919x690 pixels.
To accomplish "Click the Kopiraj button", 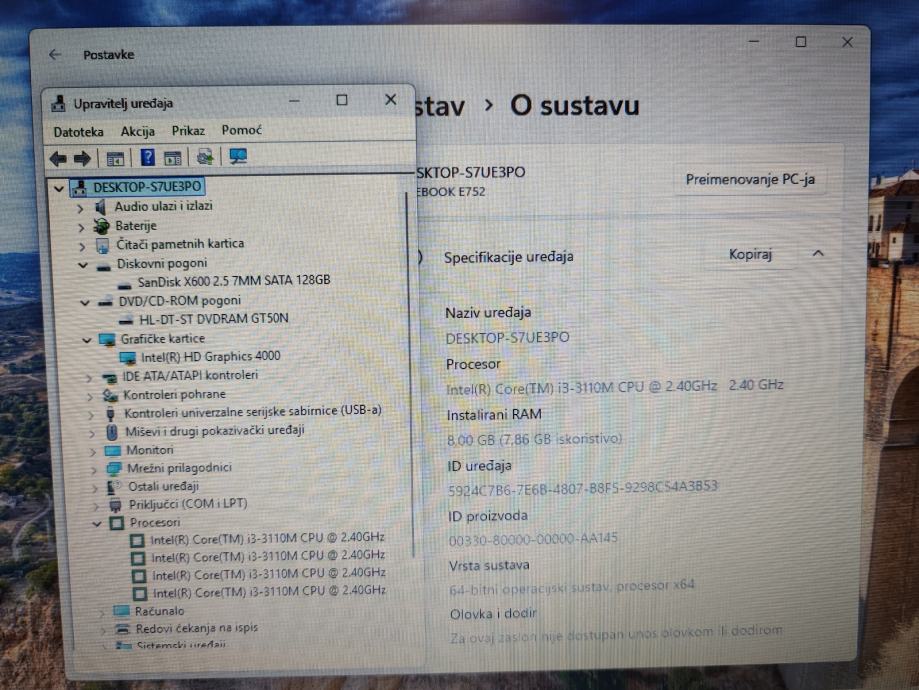I will [750, 254].
